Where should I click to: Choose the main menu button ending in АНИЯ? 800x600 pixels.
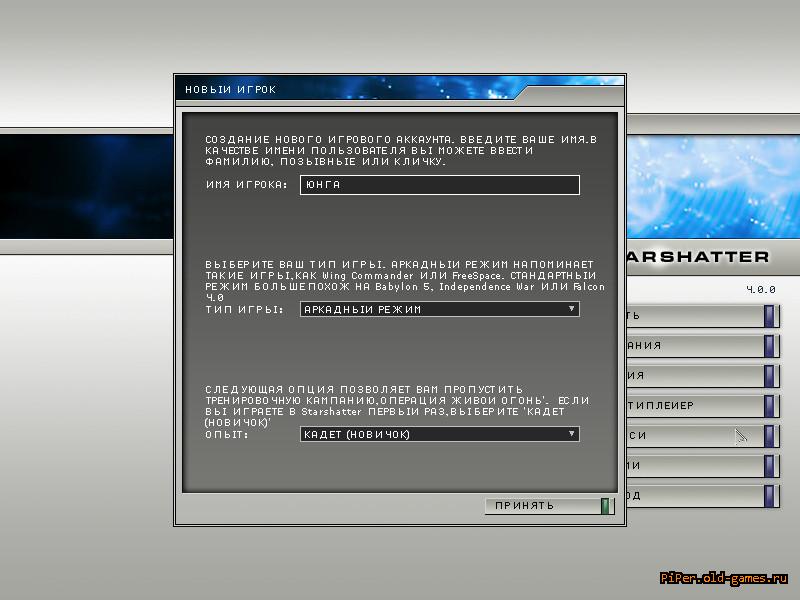tap(703, 346)
